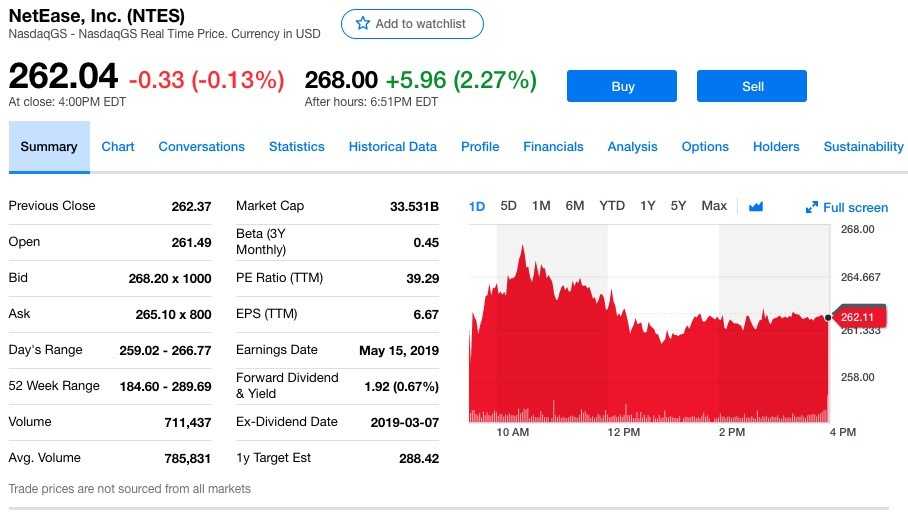
Task: Click the blue Buy button
Action: 622,86
